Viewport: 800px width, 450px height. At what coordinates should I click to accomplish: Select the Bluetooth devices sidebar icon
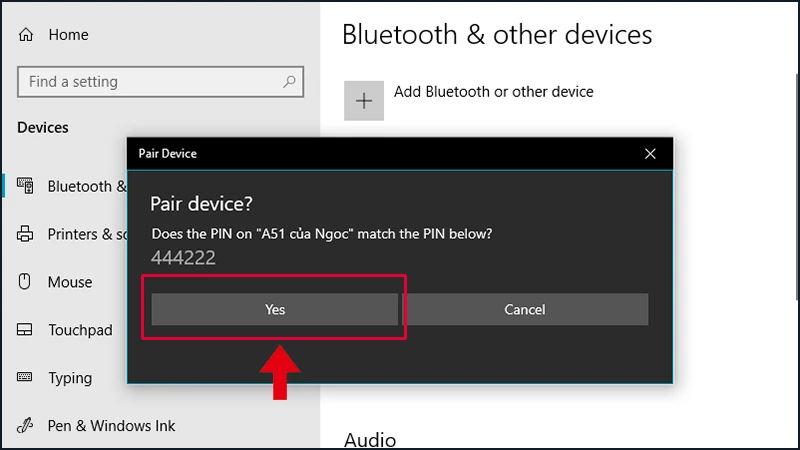tap(26, 186)
